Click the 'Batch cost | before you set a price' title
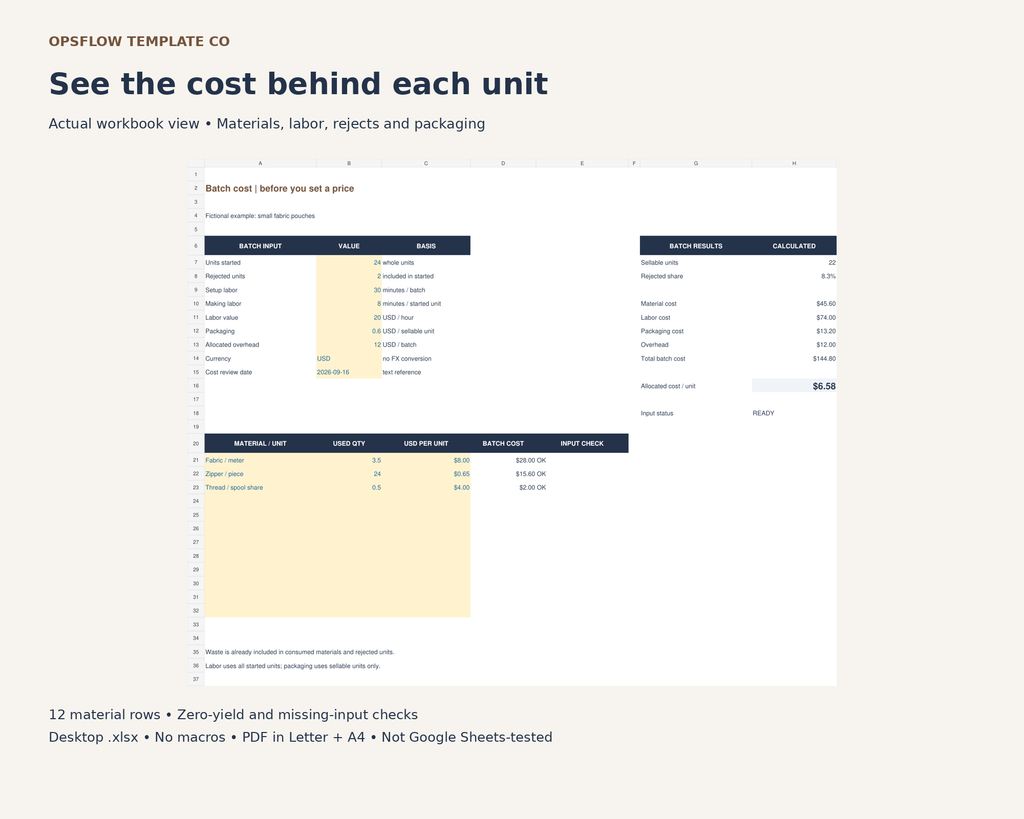 tap(280, 188)
